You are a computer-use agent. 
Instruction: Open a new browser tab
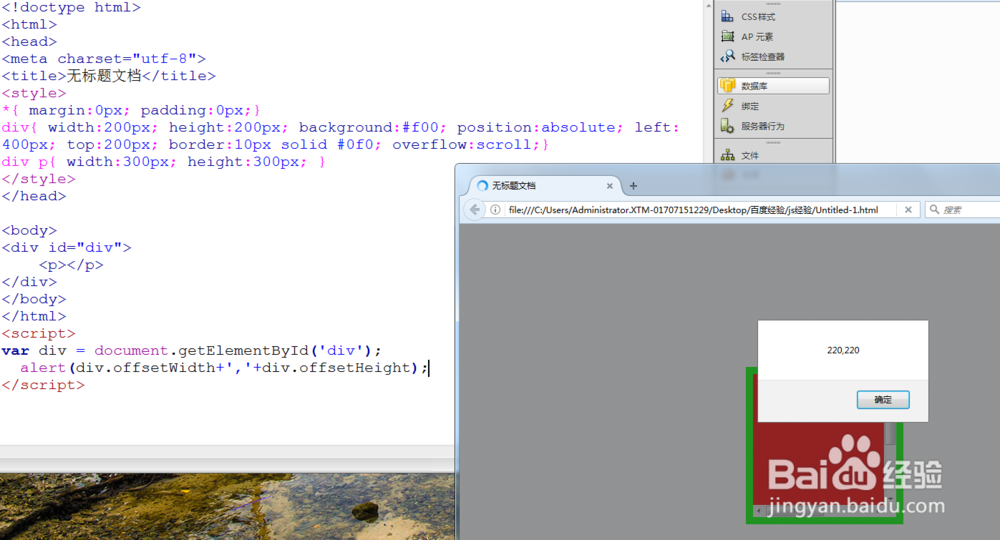(633, 186)
